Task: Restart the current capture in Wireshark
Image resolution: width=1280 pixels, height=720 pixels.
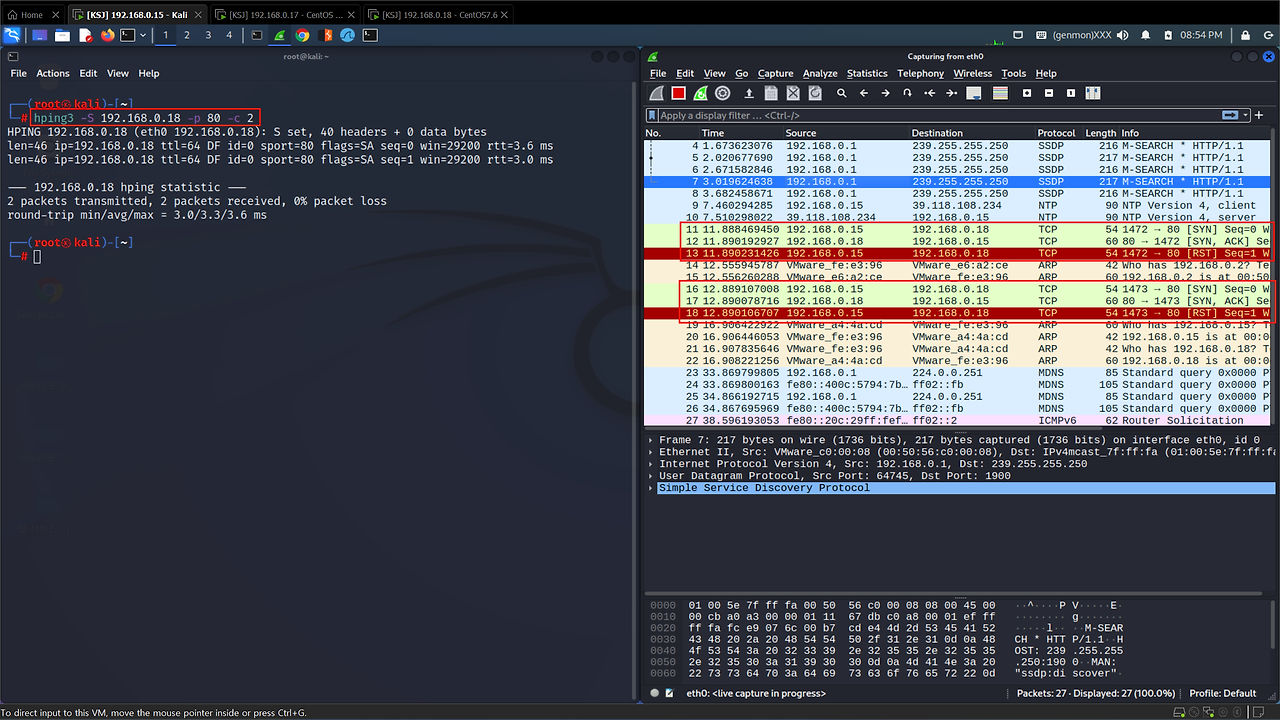Action: coord(700,93)
